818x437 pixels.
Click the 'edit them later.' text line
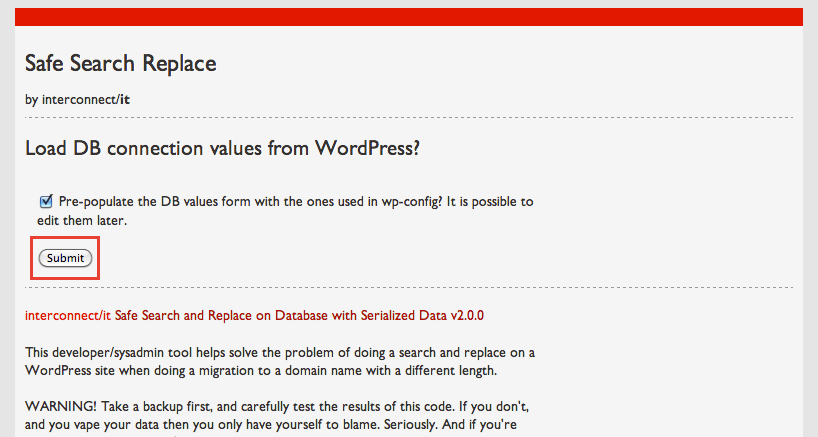click(x=82, y=221)
